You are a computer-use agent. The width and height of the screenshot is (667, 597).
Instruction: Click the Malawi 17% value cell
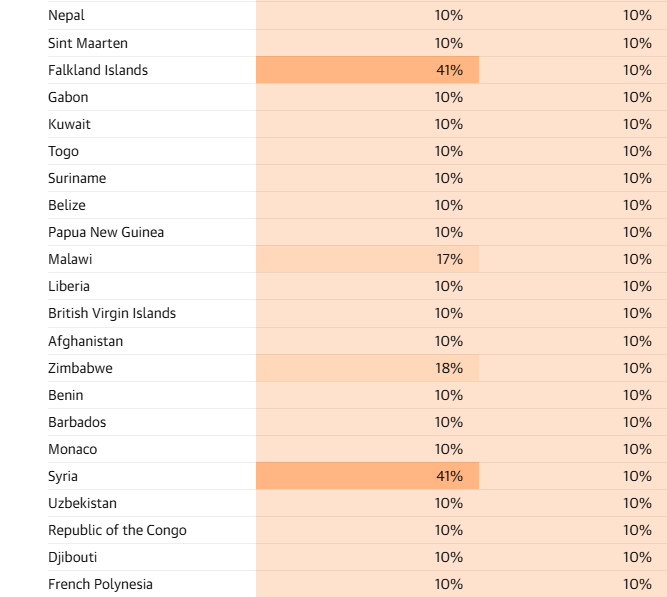(368, 259)
